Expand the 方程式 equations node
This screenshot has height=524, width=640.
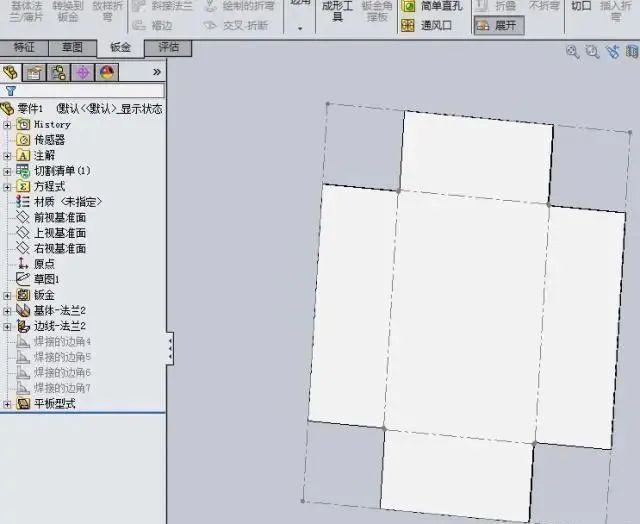pos(7,187)
